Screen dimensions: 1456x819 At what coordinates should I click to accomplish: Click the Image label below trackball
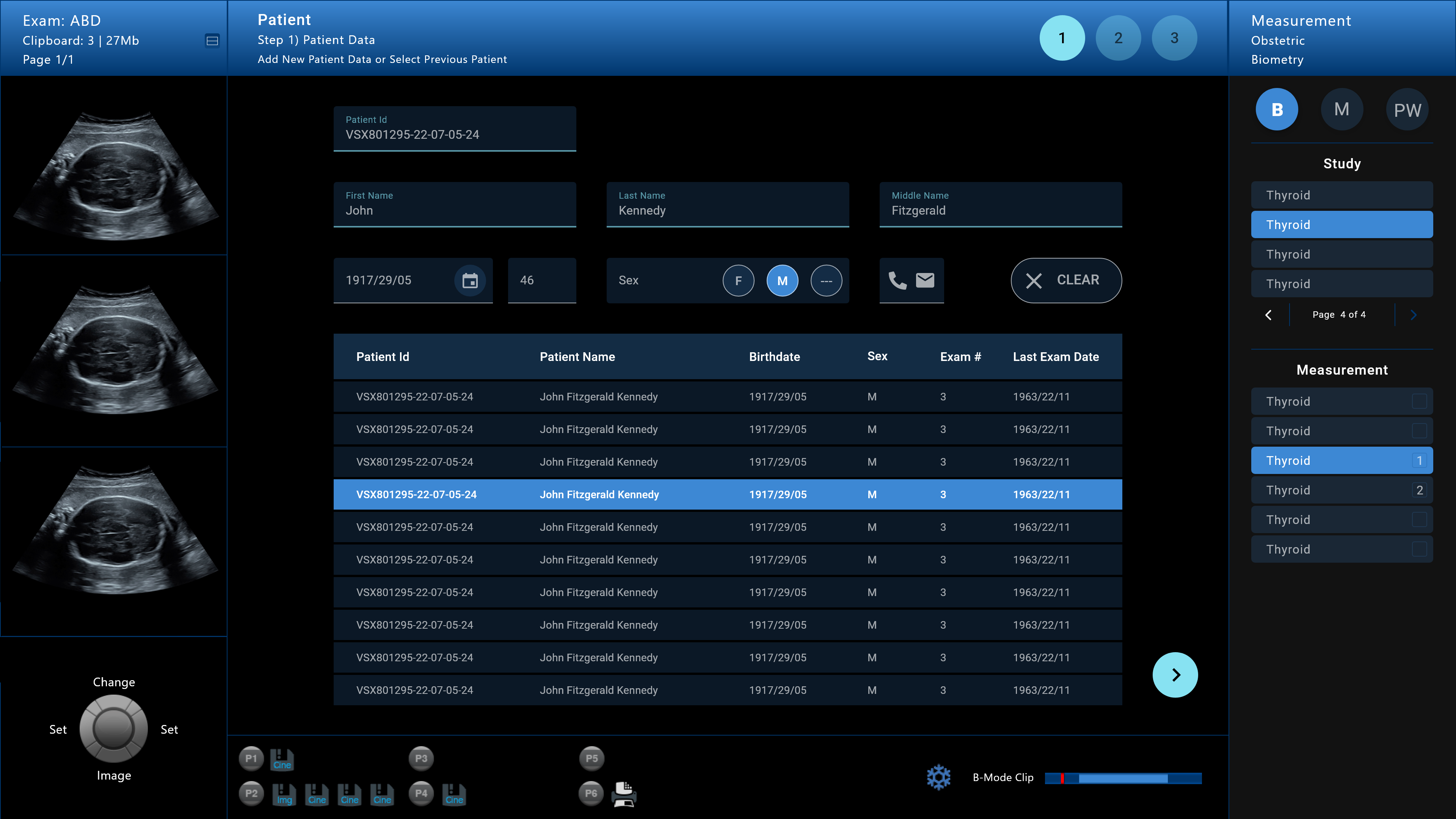[x=114, y=775]
